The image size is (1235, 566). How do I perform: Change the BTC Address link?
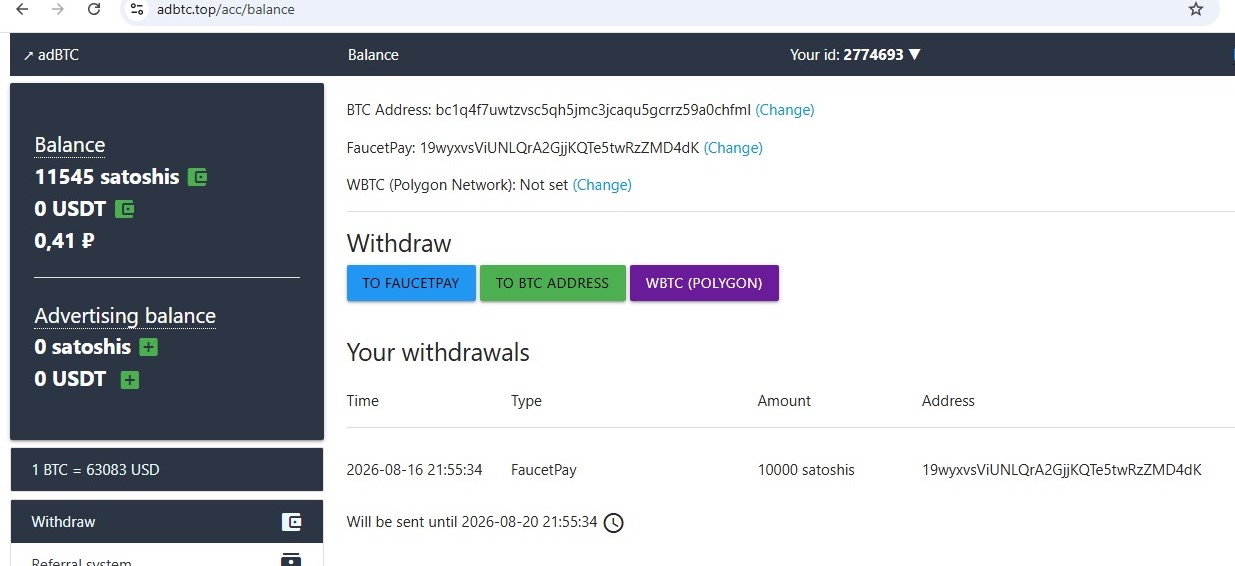(785, 110)
